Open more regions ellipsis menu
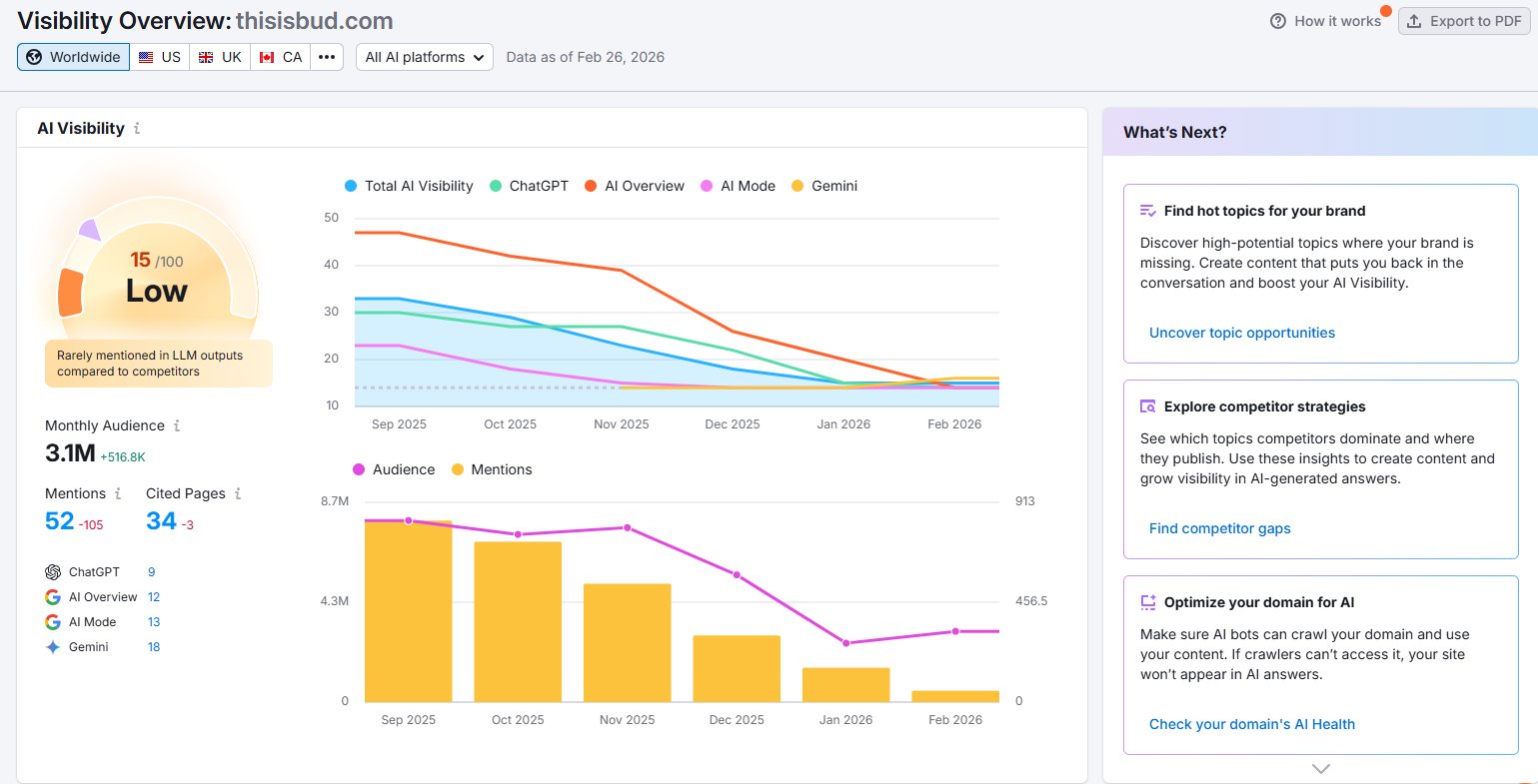 pos(327,57)
